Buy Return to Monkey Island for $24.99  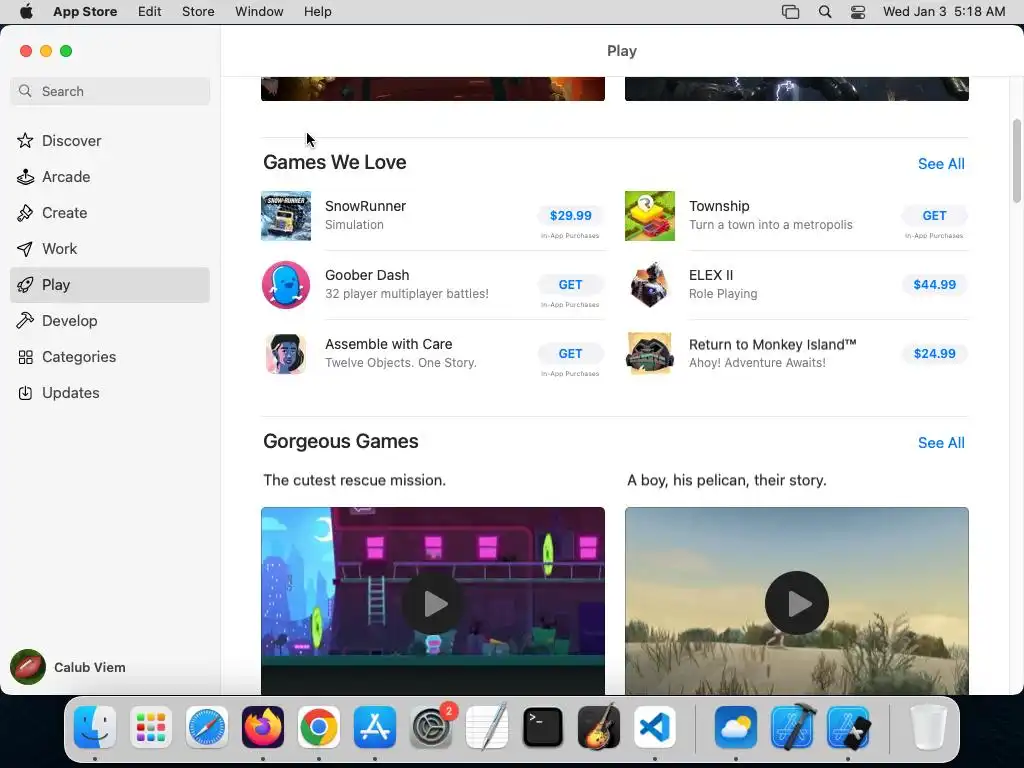pos(935,354)
